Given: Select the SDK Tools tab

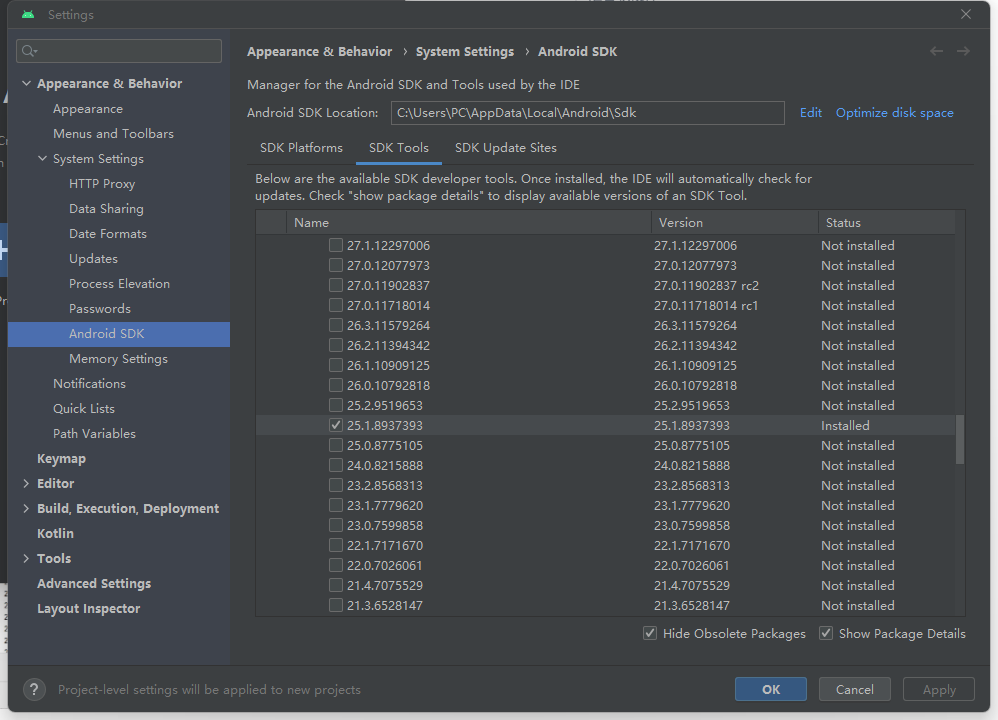Looking at the screenshot, I should (x=398, y=148).
